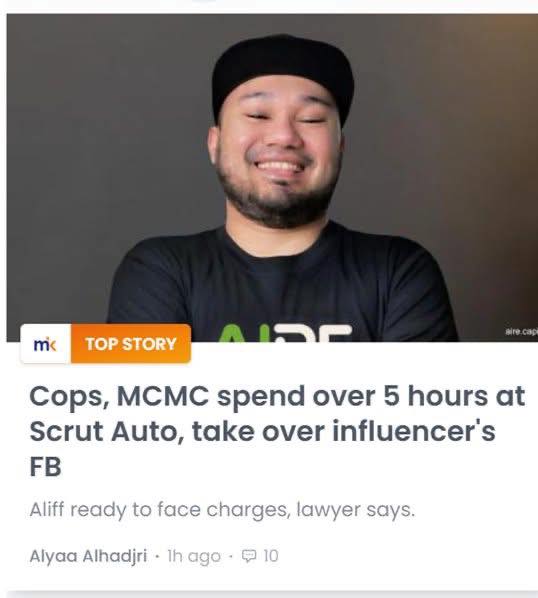Open the article photo thumbnail

pos(272,178)
